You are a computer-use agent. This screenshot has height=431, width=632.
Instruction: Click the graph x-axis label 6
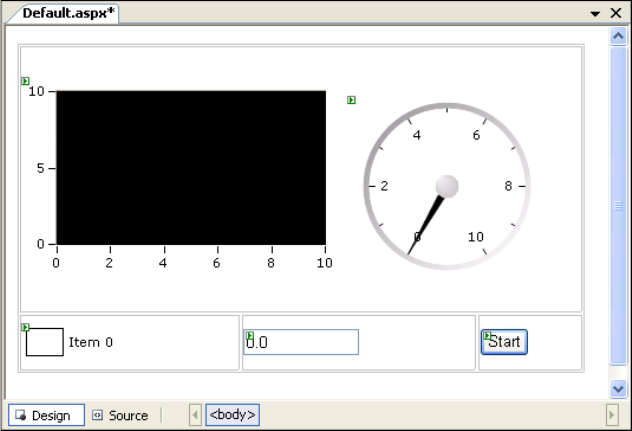216,263
